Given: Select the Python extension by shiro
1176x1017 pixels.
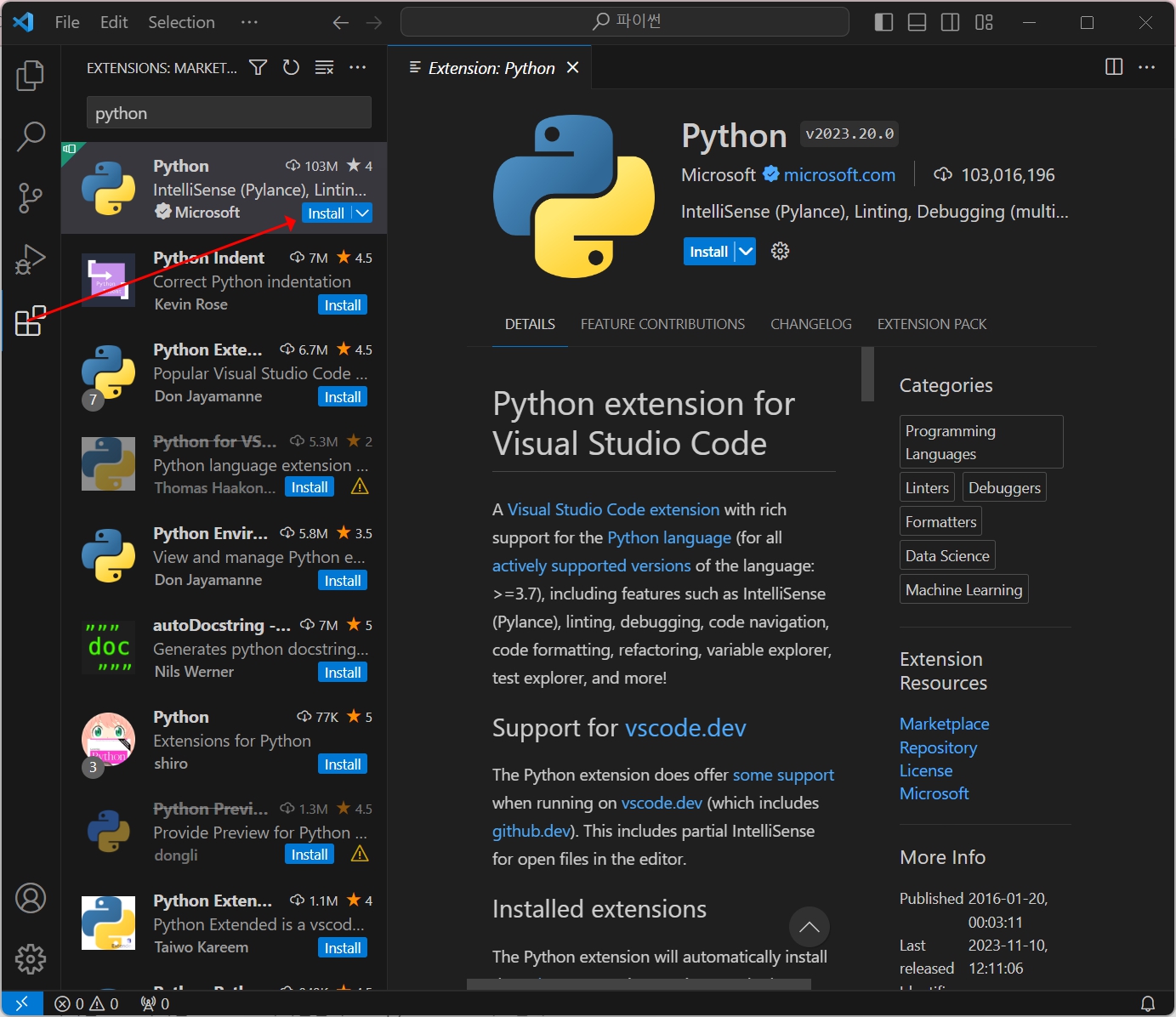Looking at the screenshot, I should (x=224, y=739).
